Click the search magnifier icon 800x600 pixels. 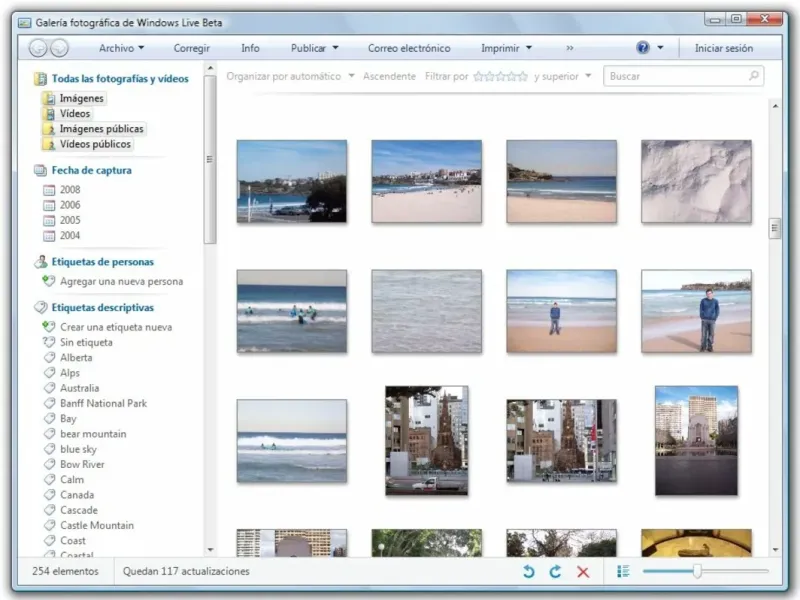click(x=753, y=76)
